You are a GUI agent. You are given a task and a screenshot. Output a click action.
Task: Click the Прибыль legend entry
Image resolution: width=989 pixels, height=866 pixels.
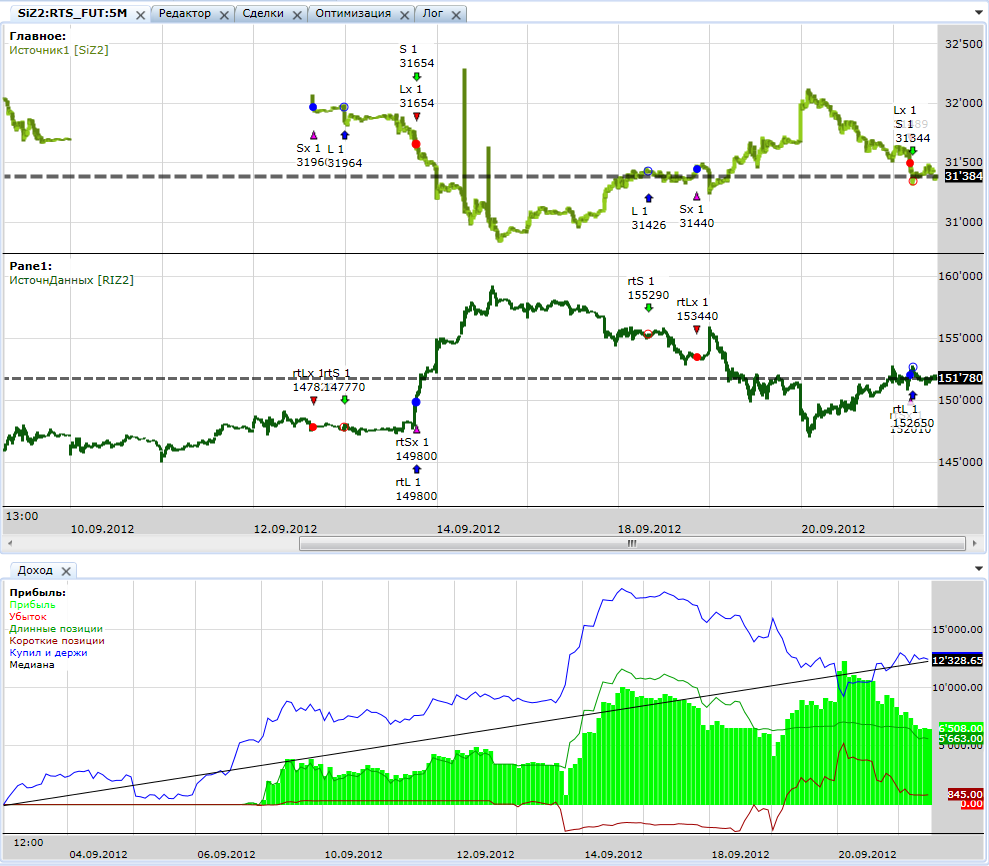point(33,605)
